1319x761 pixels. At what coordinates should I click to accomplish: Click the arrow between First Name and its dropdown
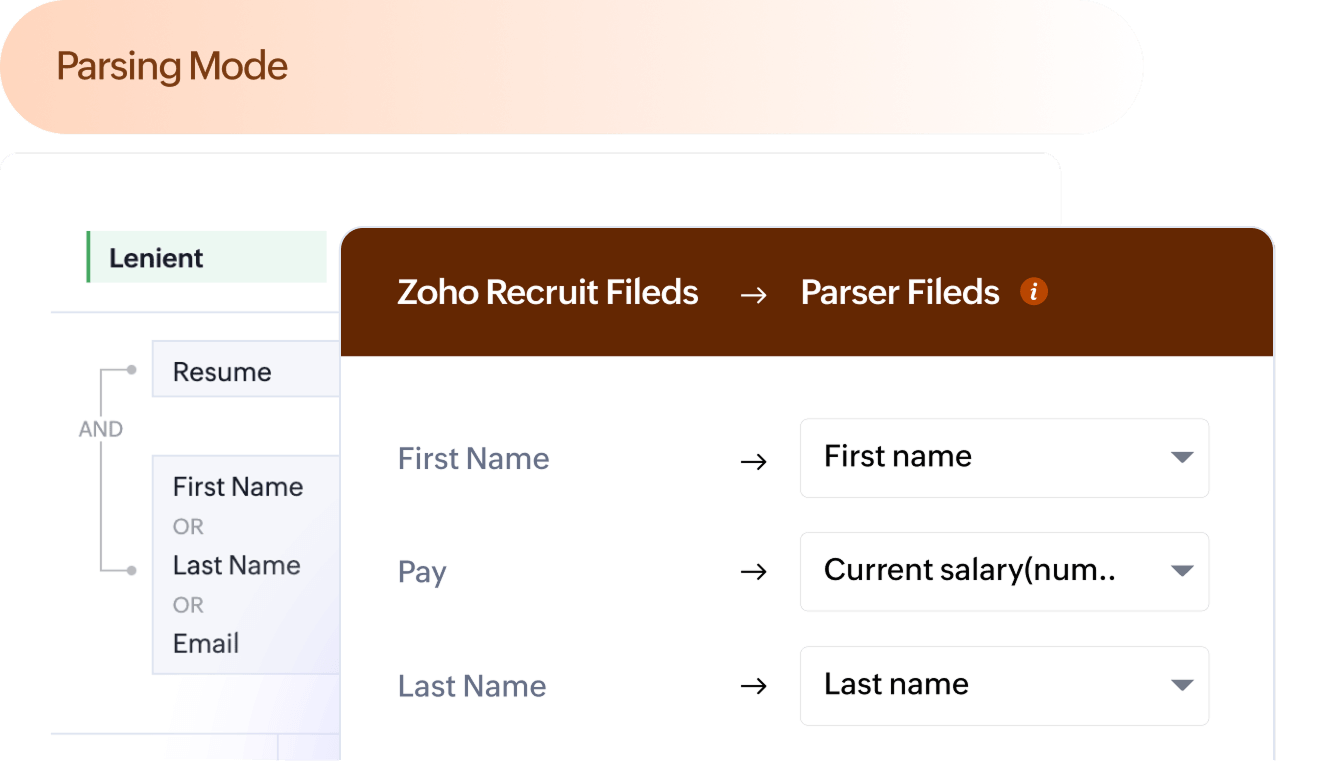[x=755, y=460]
